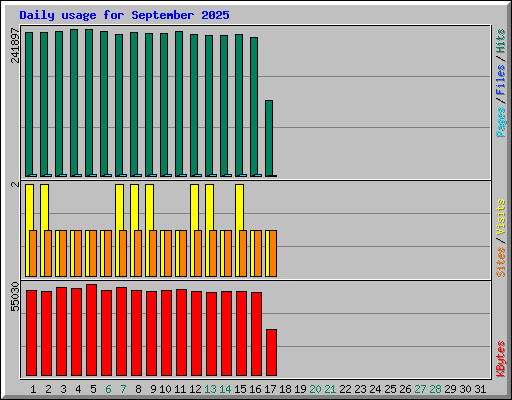Click the Visits legend label
Image resolution: width=512 pixels, height=400 pixels.
500,217
